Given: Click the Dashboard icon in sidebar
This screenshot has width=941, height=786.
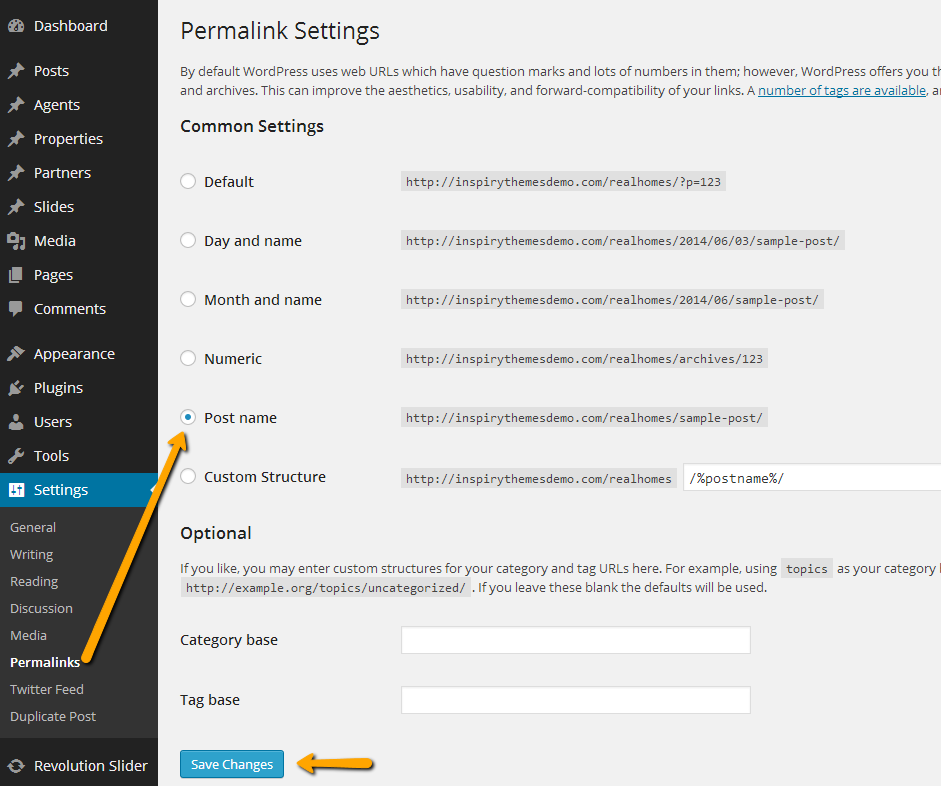Looking at the screenshot, I should 16,26.
